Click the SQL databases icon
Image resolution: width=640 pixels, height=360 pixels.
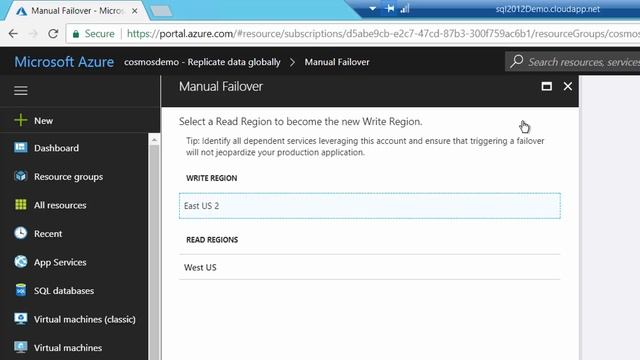point(20,290)
